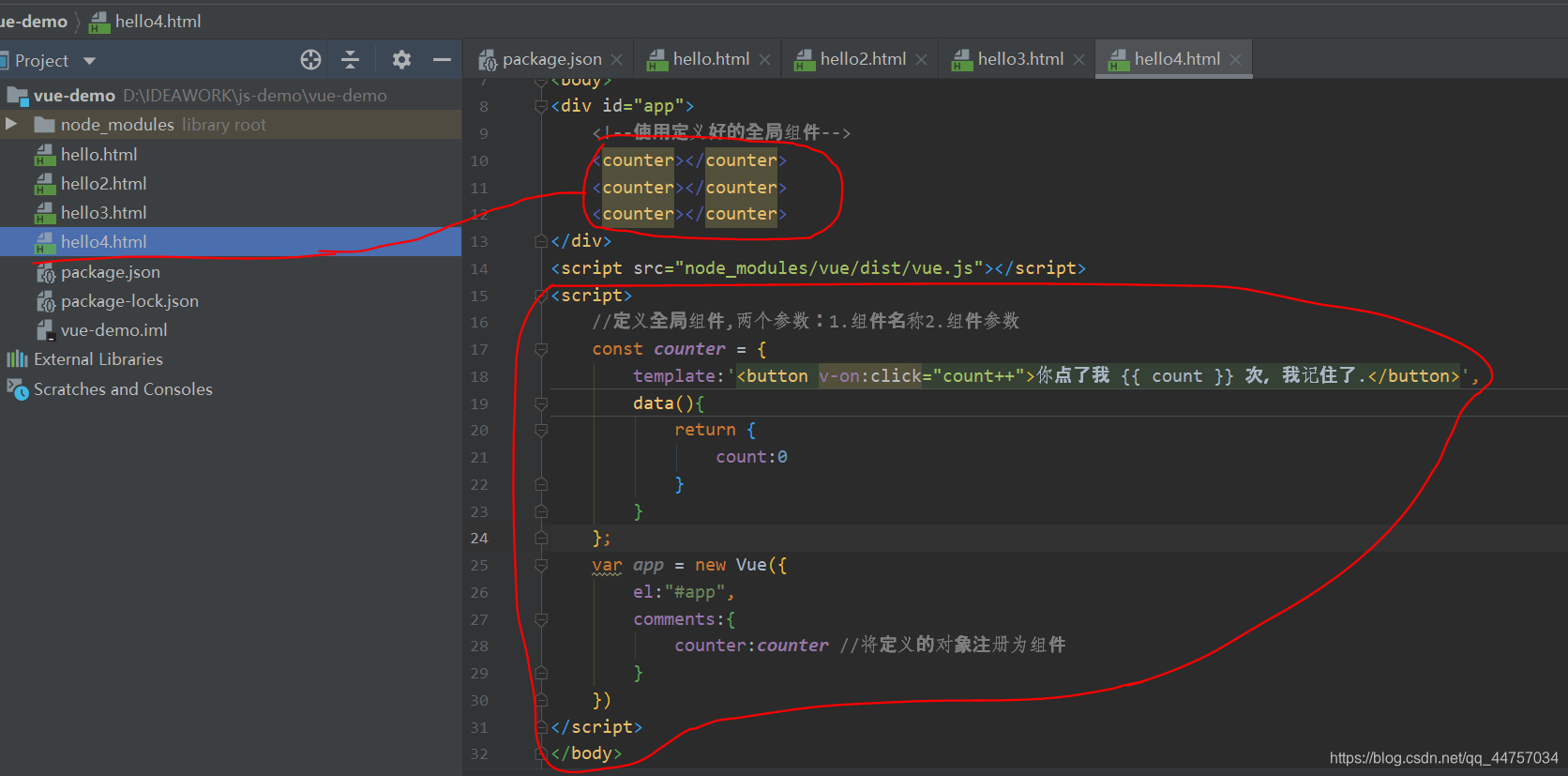Open vue-demo.iml in project tree
Image resolution: width=1568 pixels, height=776 pixels.
(x=114, y=330)
